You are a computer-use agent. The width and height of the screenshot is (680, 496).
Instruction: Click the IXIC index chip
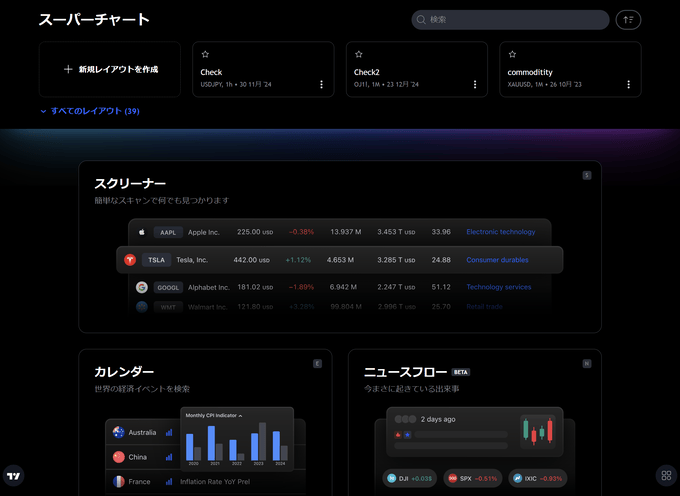538,478
